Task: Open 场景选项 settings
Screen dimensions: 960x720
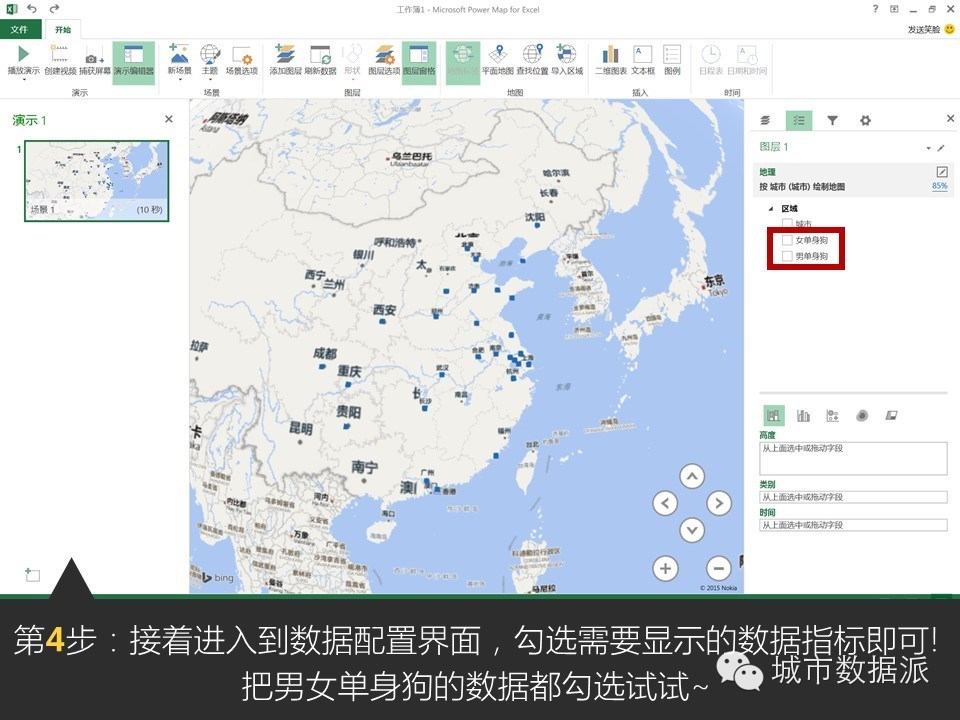Action: [242, 60]
